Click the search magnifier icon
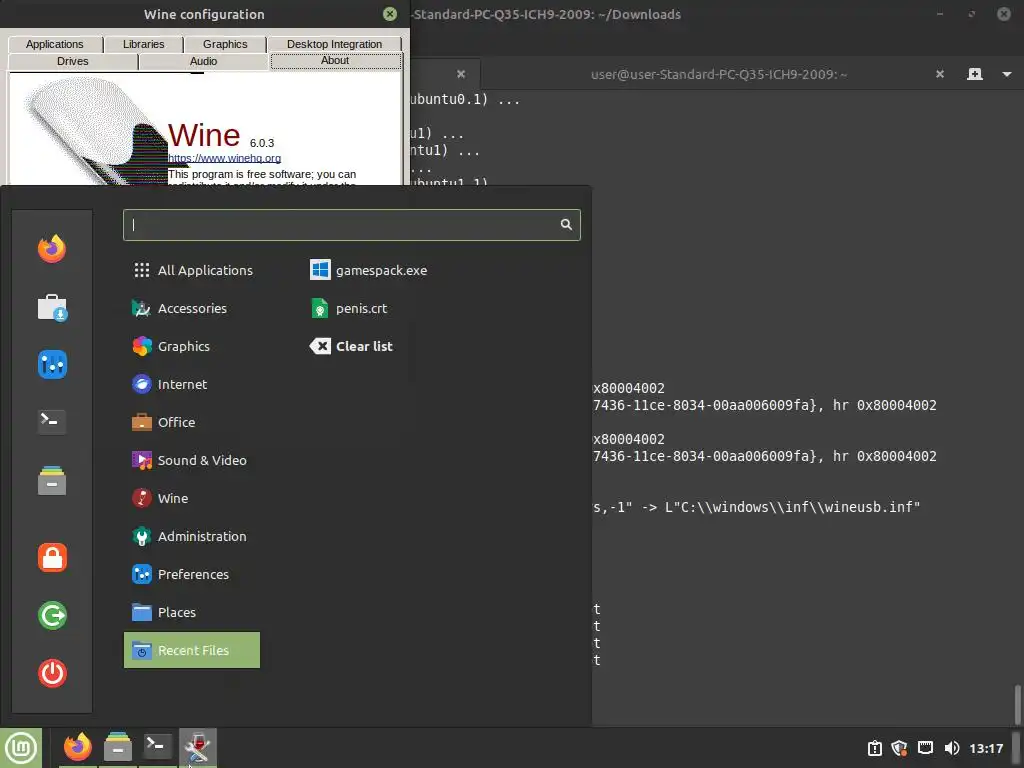The height and width of the screenshot is (768, 1024). pyautogui.click(x=566, y=225)
